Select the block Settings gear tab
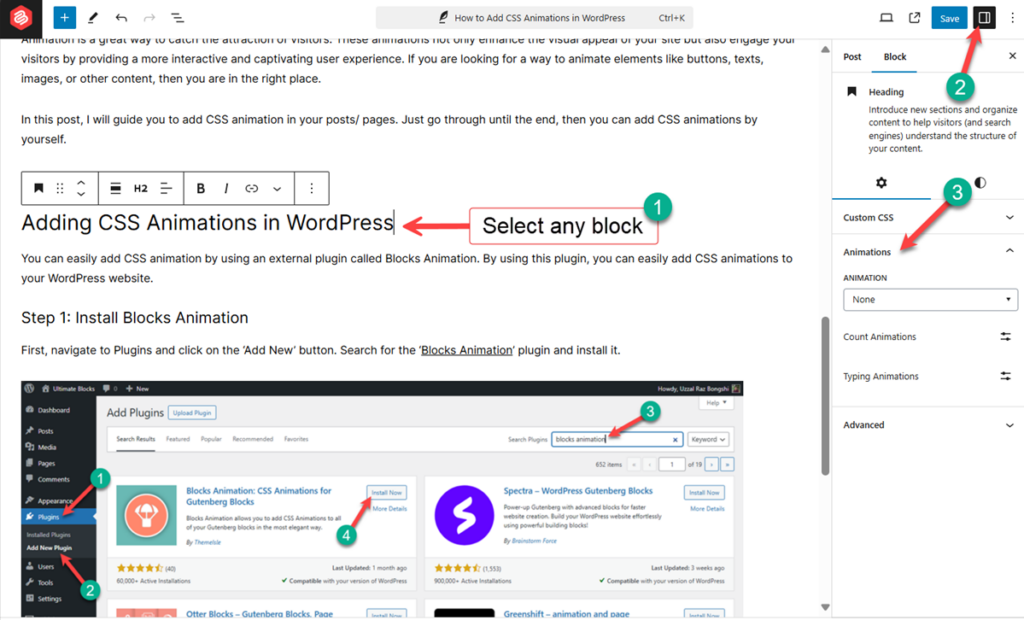Image resolution: width=1024 pixels, height=620 pixels. pyautogui.click(x=881, y=183)
